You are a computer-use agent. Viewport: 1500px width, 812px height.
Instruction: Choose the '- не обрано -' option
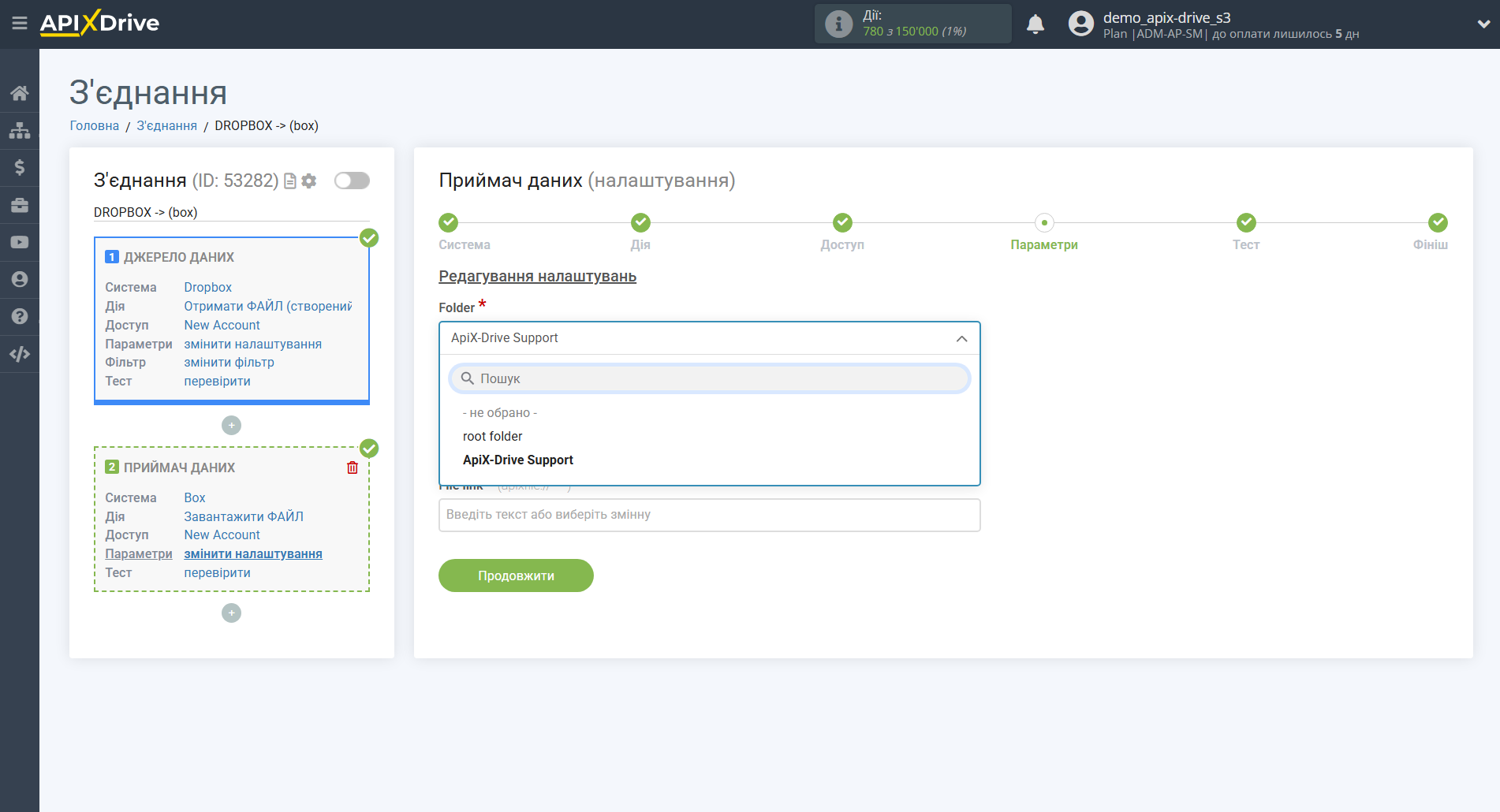[499, 413]
